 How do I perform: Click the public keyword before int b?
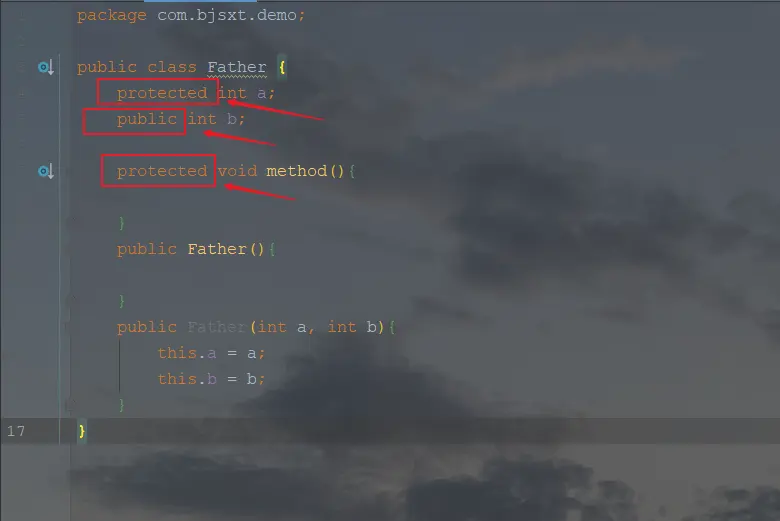point(147,119)
